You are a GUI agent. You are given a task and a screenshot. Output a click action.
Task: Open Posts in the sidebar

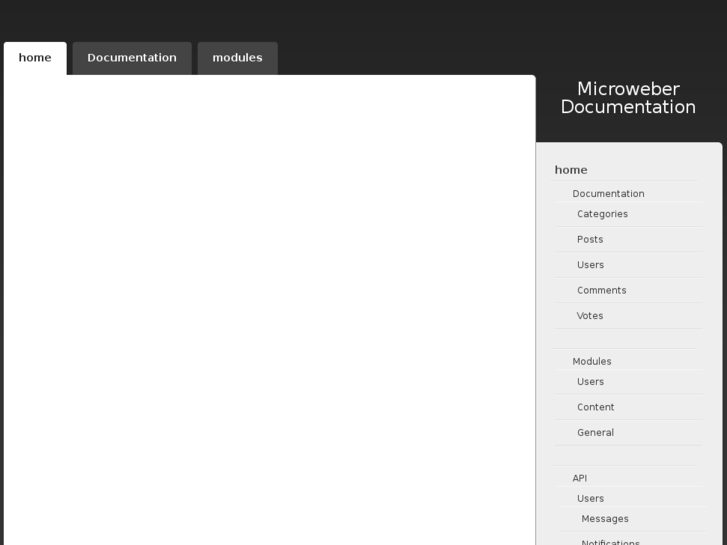click(x=590, y=239)
